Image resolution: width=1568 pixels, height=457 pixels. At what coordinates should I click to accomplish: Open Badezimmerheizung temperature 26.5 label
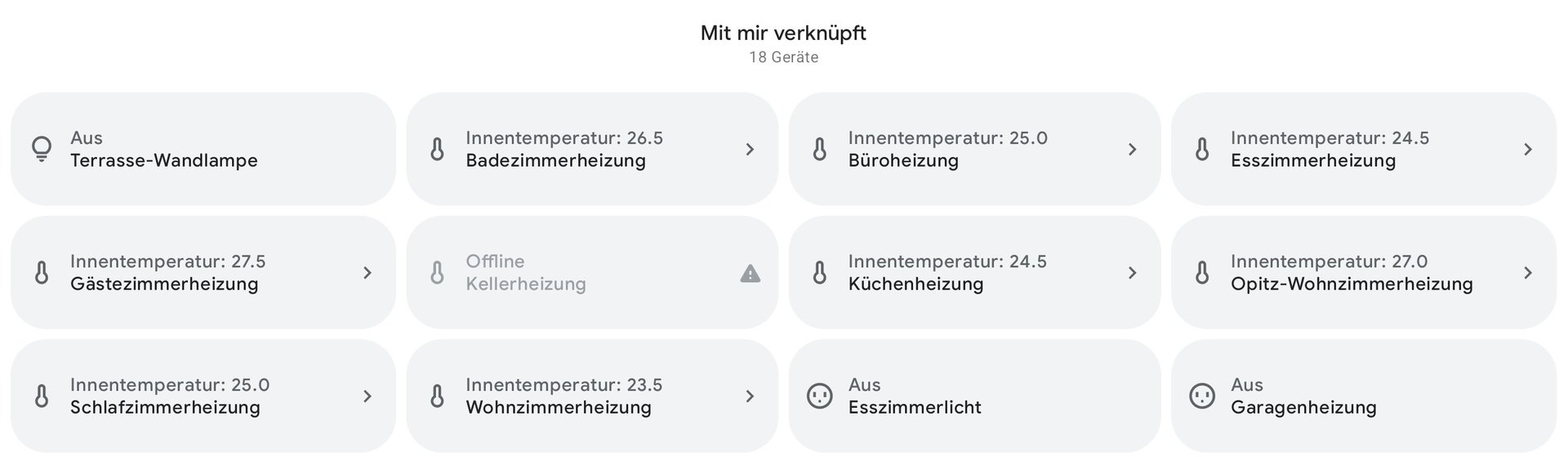[564, 138]
